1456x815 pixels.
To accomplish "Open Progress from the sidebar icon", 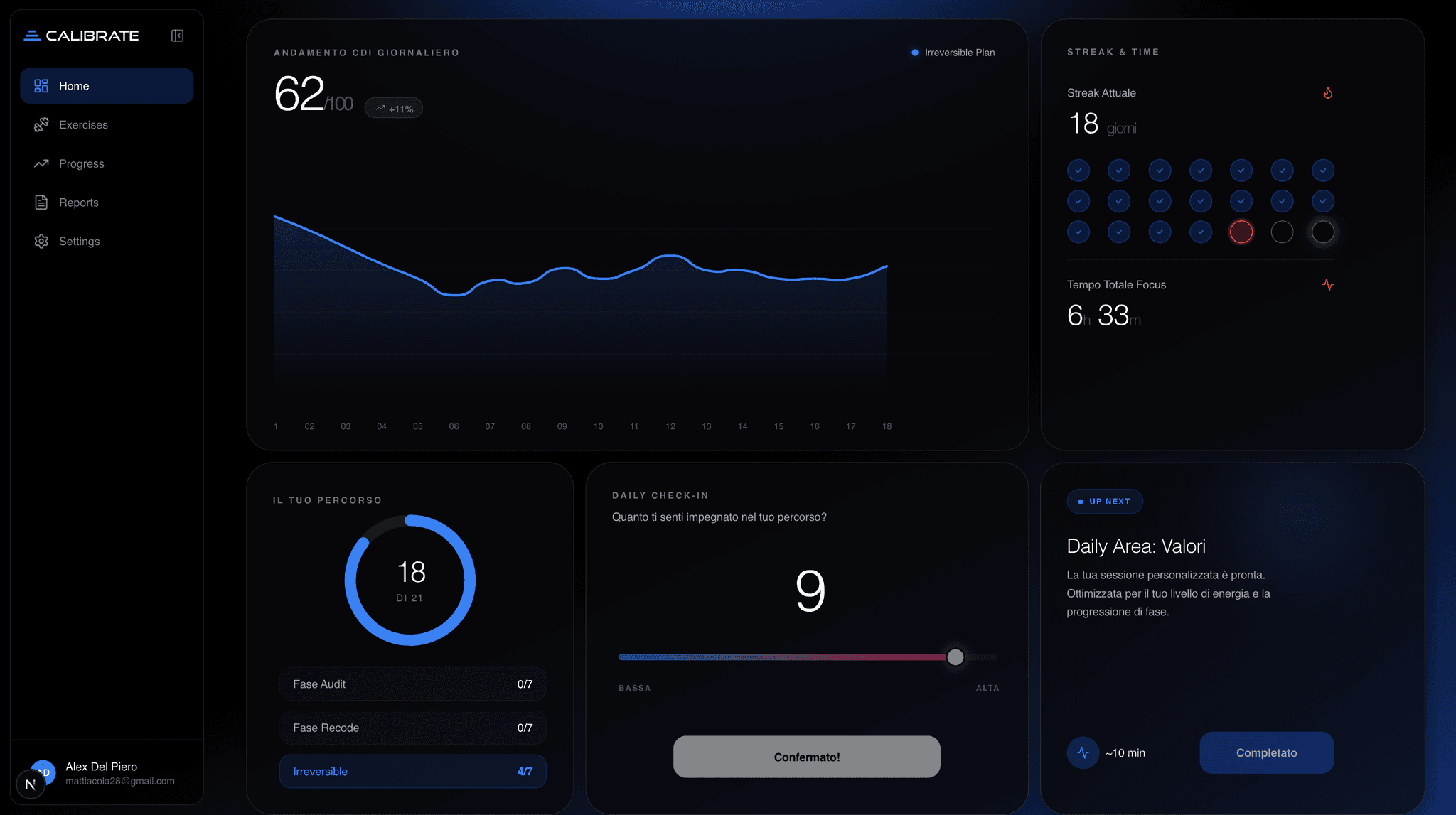I will [x=42, y=163].
